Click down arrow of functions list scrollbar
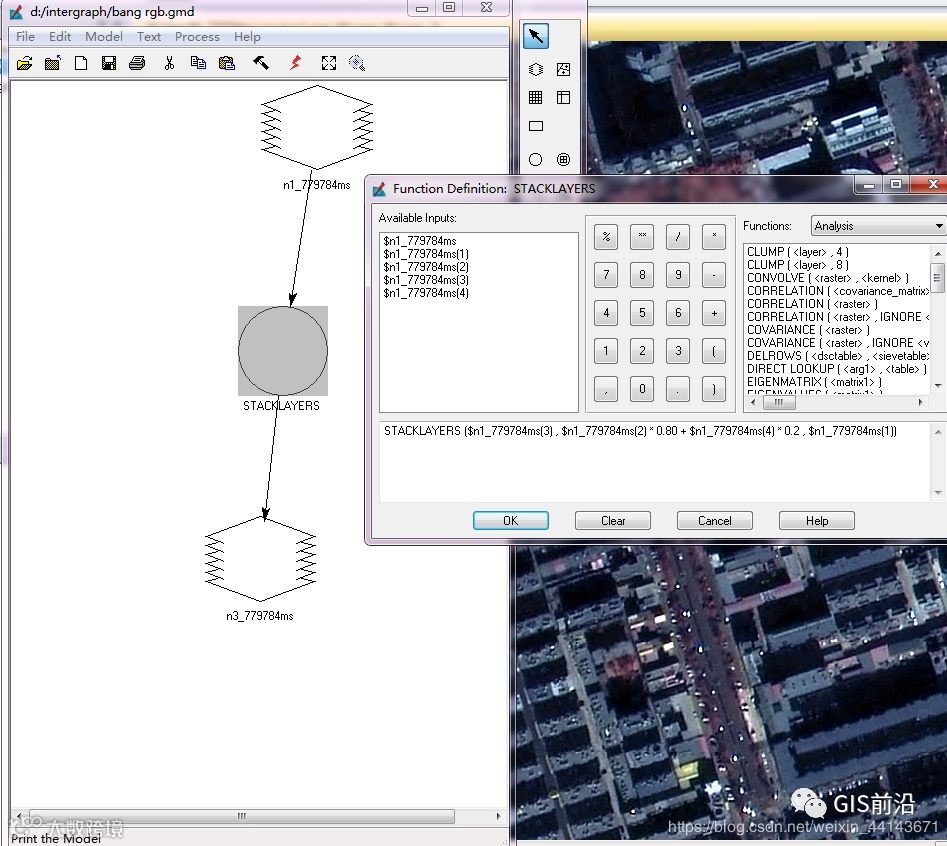 click(x=937, y=385)
